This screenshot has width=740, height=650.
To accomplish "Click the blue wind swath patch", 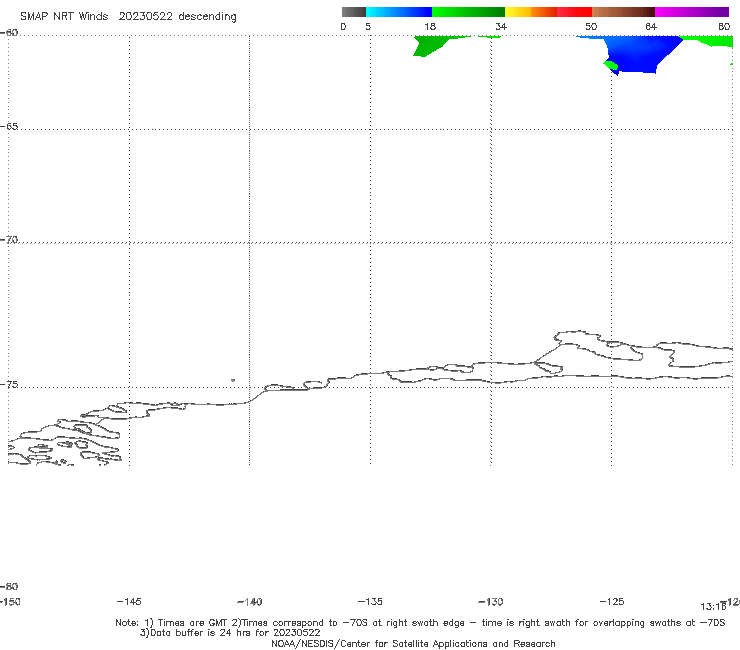I will coord(637,54).
